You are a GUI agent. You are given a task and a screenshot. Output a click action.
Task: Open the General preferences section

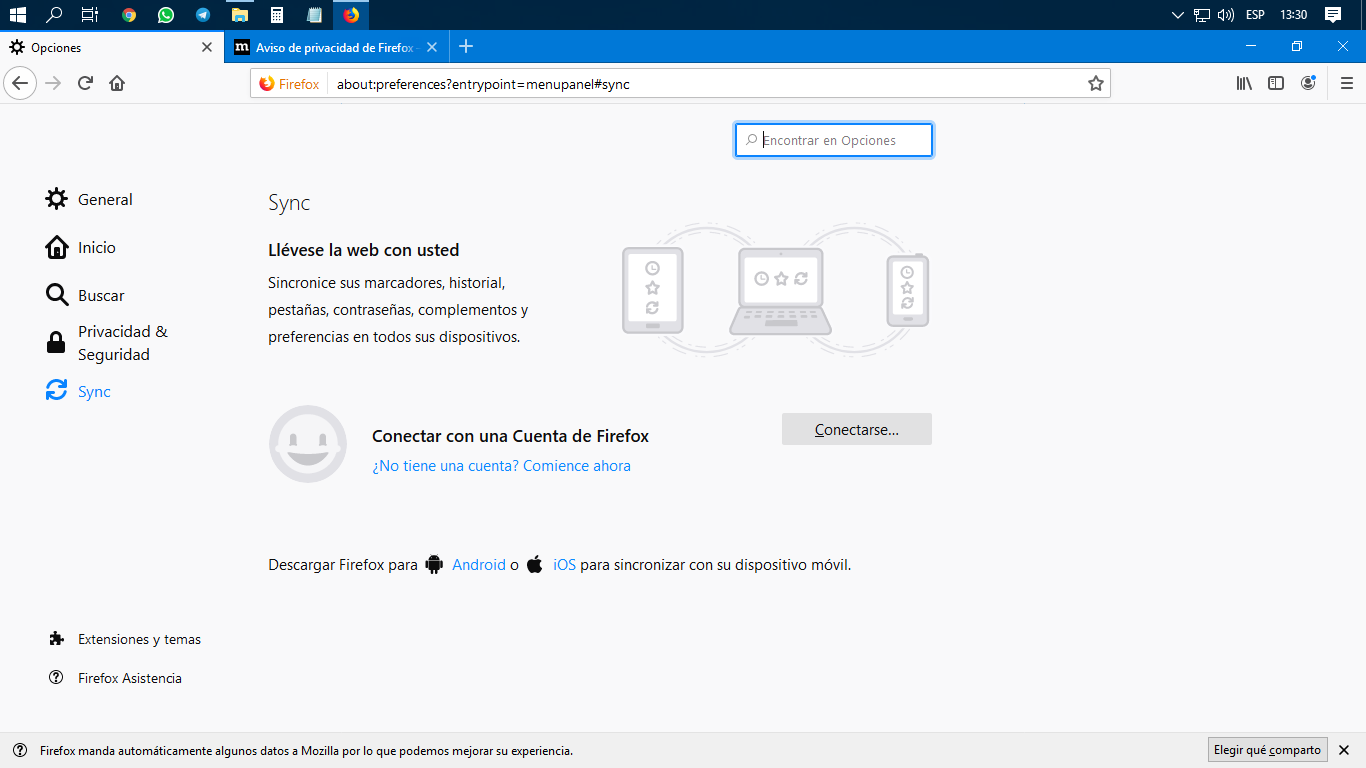click(104, 200)
